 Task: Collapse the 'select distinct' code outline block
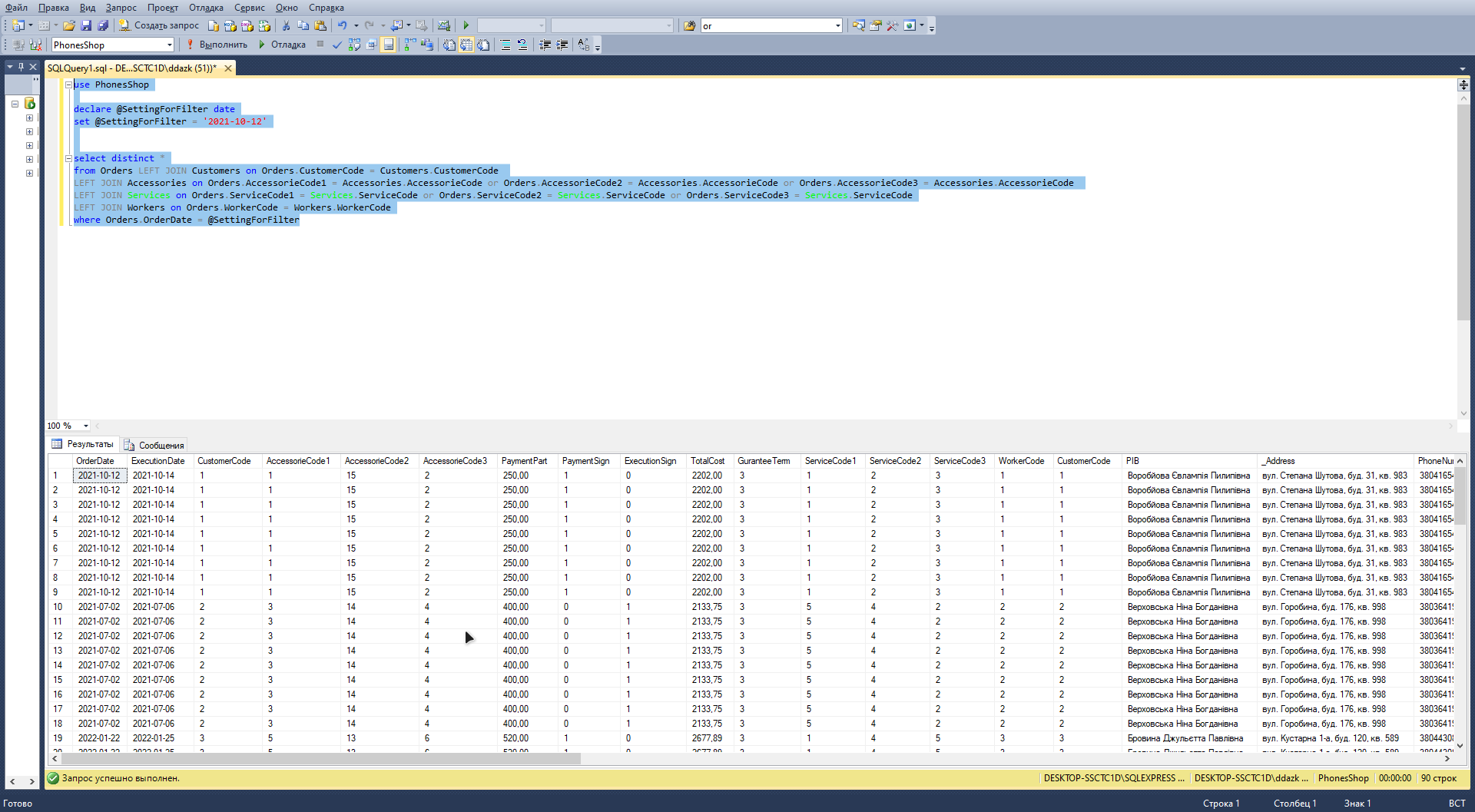point(68,159)
